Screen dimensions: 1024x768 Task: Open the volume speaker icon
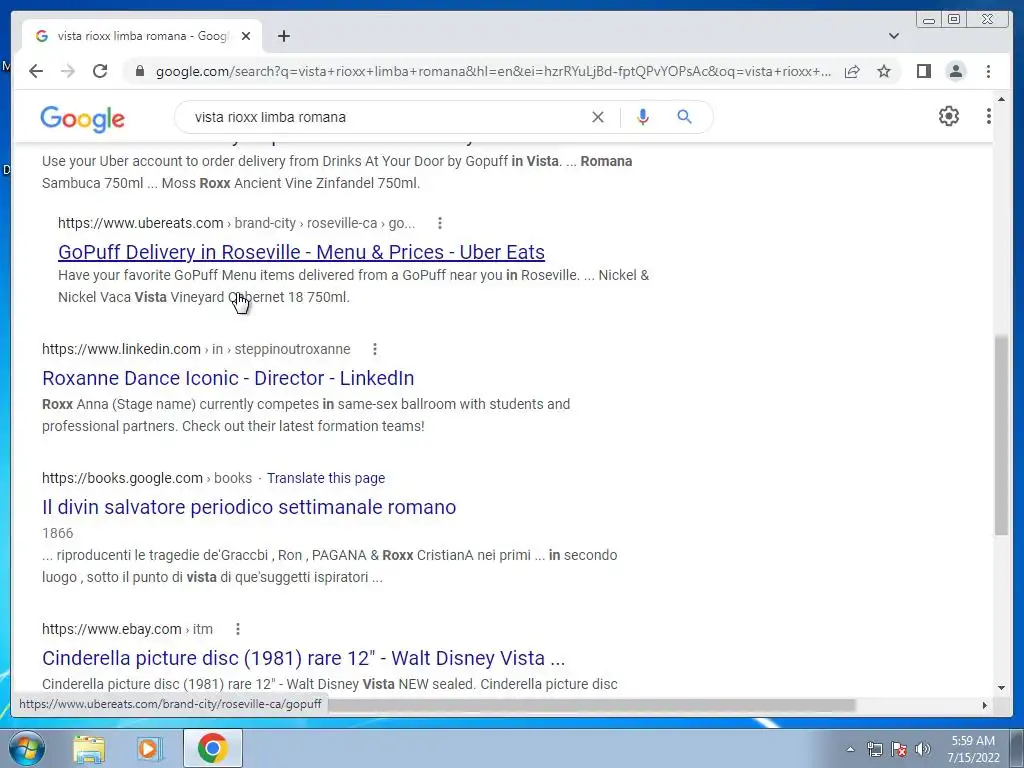click(x=923, y=749)
